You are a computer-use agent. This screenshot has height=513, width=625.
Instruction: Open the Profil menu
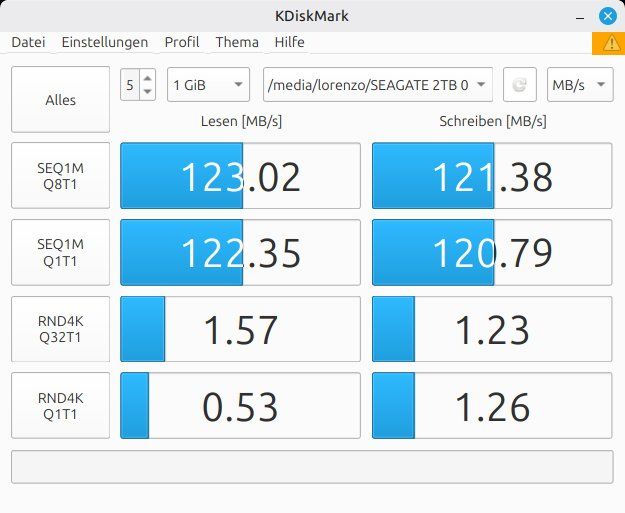pyautogui.click(x=182, y=42)
